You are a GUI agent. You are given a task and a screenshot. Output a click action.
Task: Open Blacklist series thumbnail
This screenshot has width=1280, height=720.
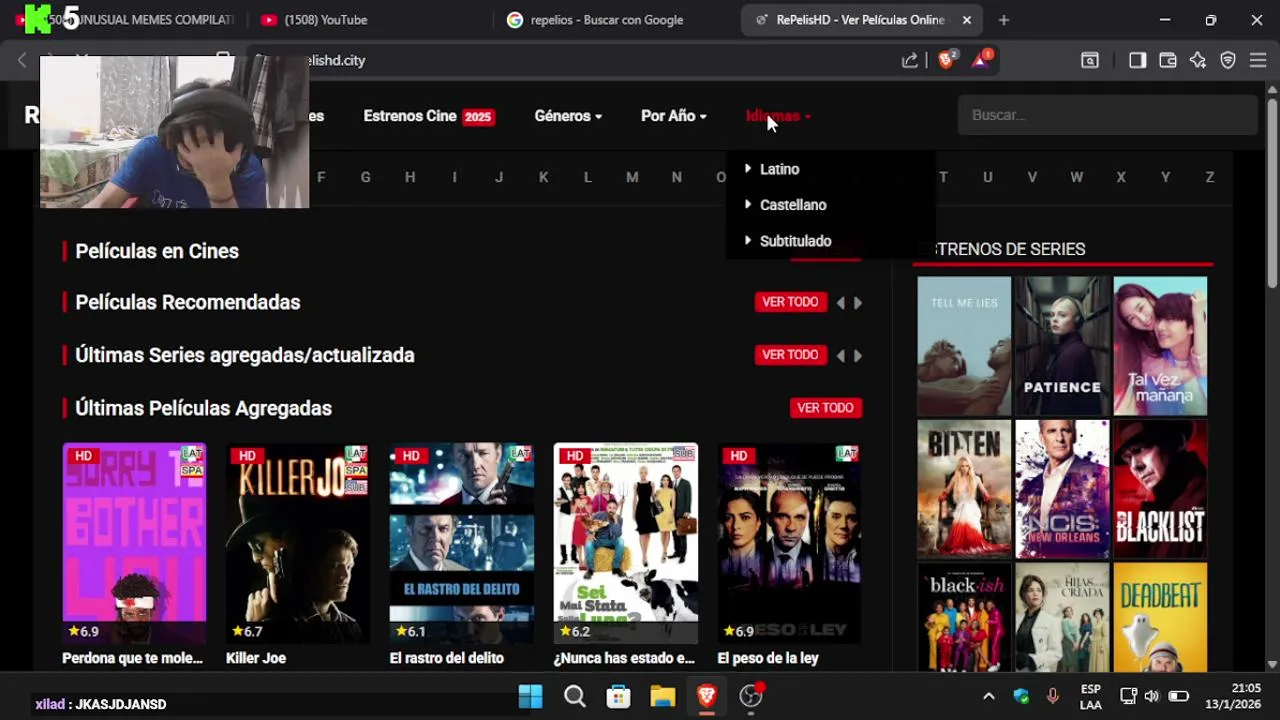pos(1160,489)
